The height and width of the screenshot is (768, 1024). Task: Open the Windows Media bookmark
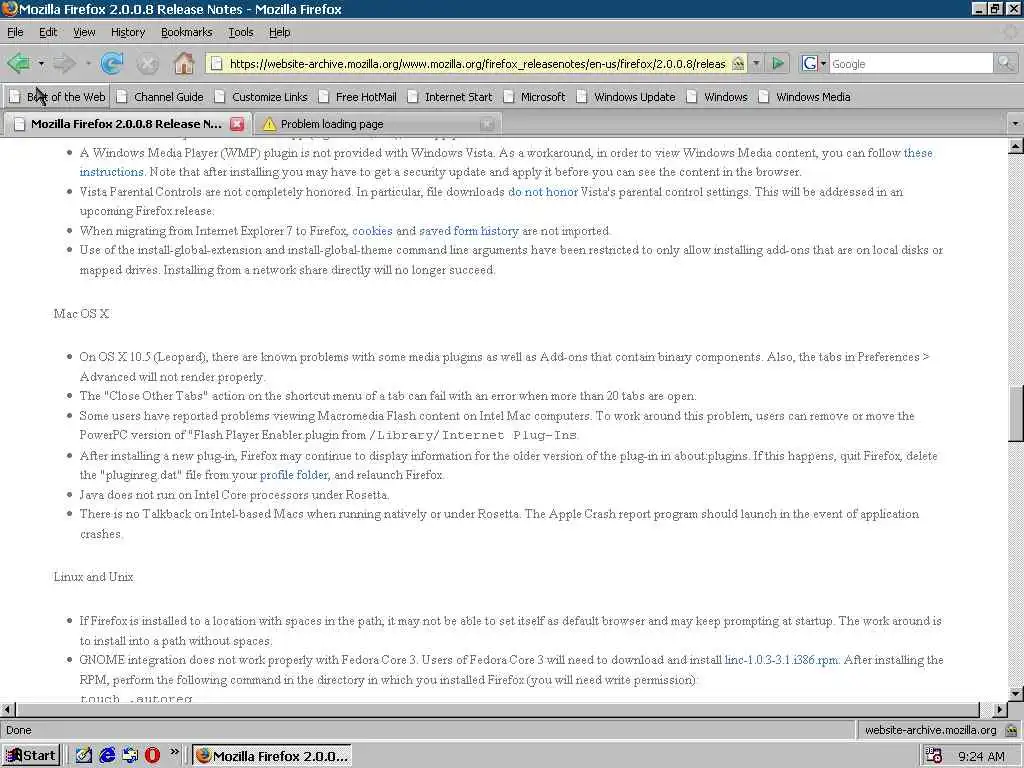pyautogui.click(x=805, y=97)
